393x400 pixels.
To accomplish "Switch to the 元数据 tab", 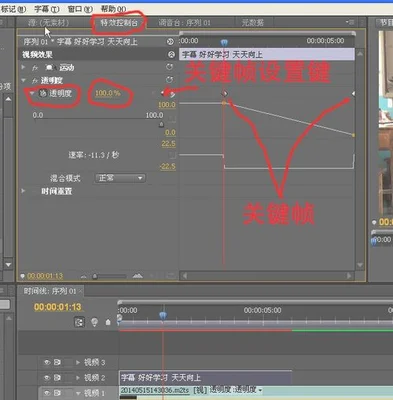I will pyautogui.click(x=252, y=23).
